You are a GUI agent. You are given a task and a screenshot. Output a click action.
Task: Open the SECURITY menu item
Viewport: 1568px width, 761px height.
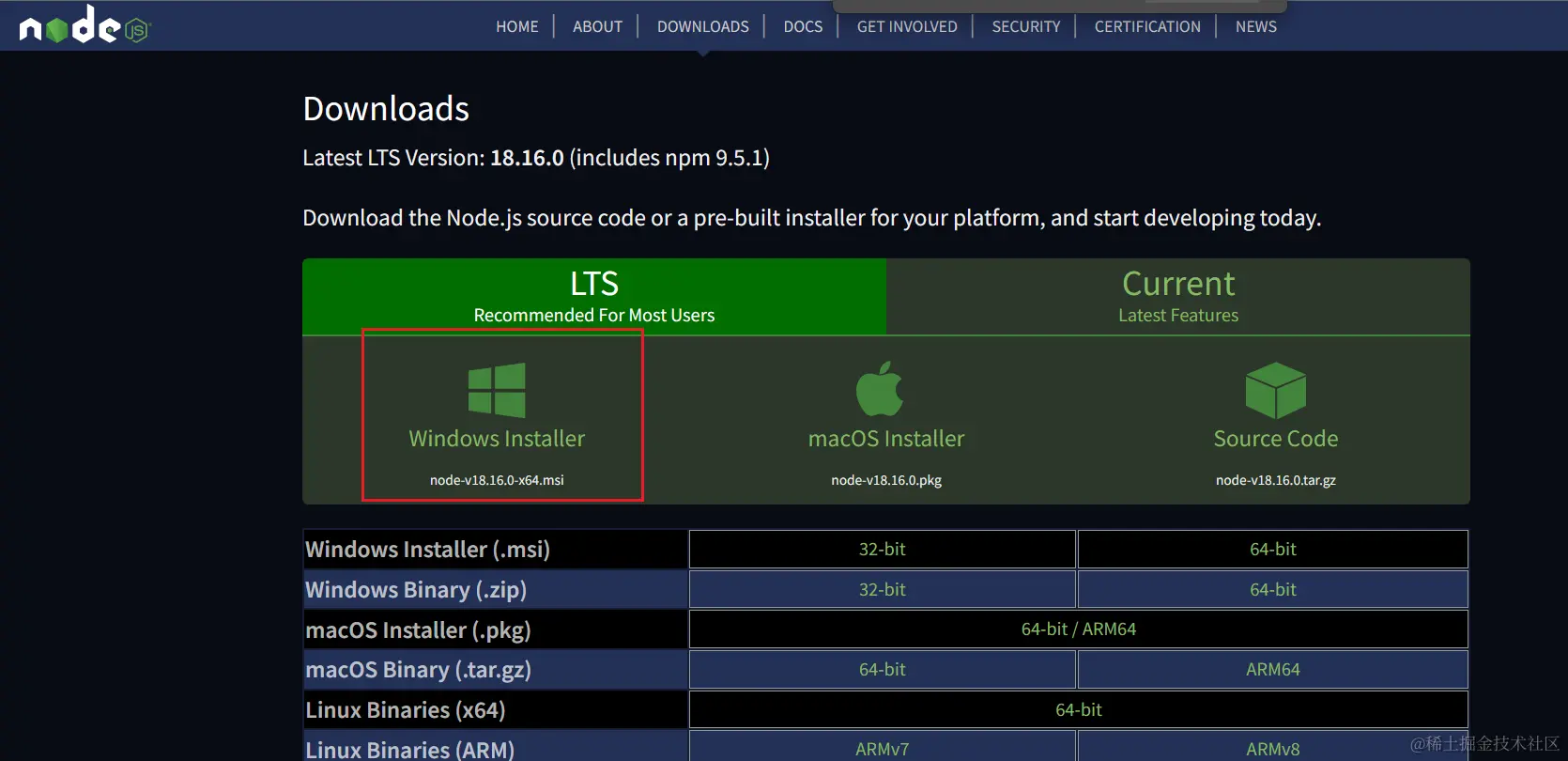[1026, 26]
